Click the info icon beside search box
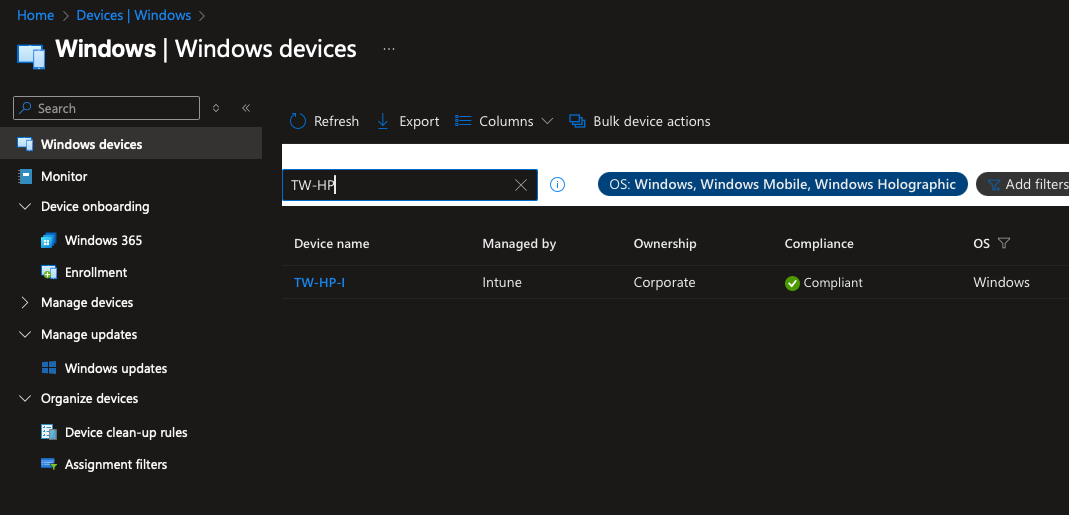The width and height of the screenshot is (1069, 515). tap(558, 184)
